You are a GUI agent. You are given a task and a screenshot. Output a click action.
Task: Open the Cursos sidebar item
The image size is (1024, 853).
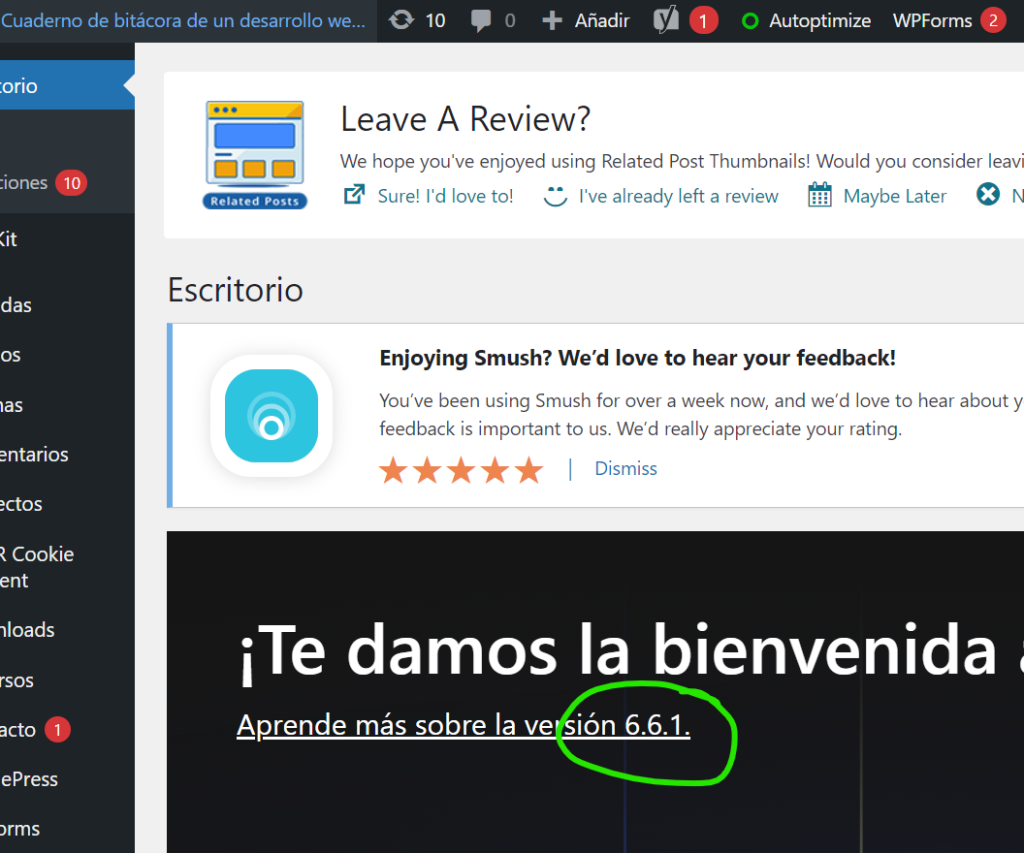coord(65,680)
